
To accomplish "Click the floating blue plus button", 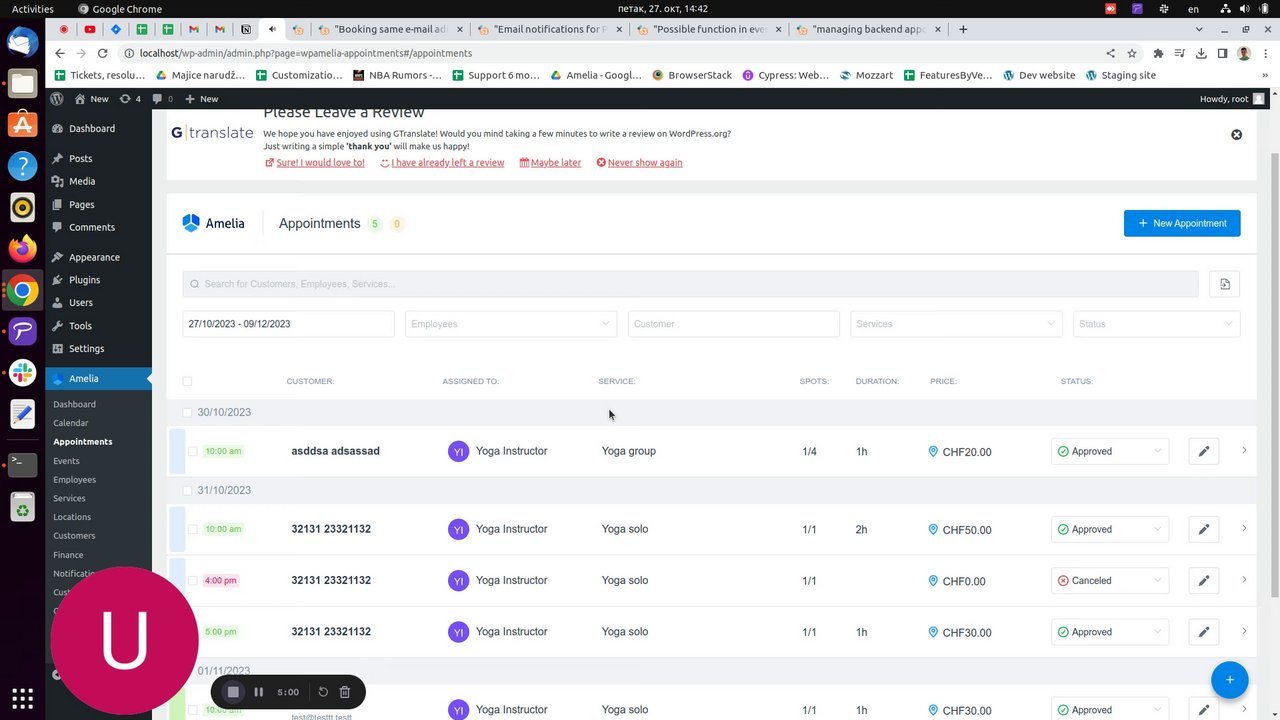I will click(1230, 680).
